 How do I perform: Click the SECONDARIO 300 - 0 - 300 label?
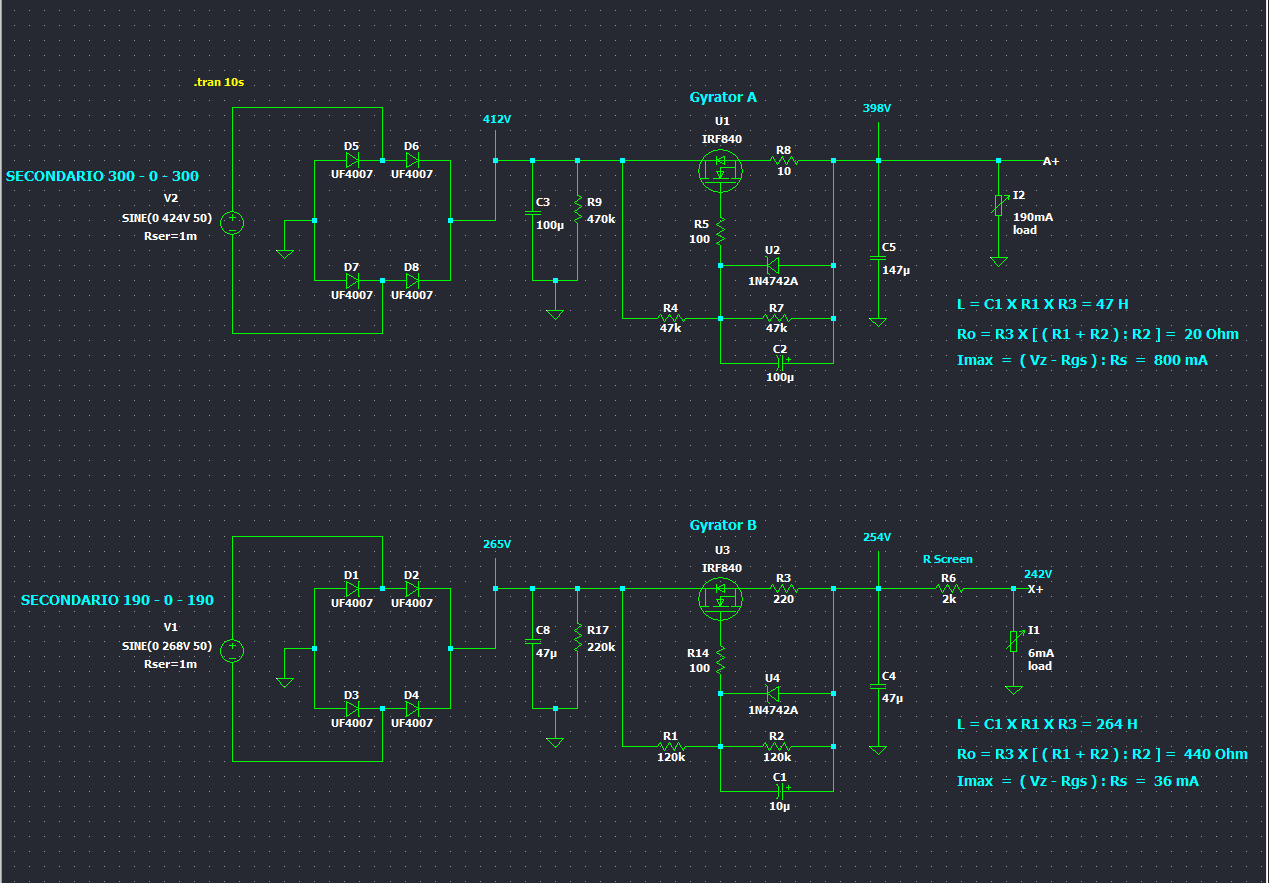pyautogui.click(x=102, y=176)
